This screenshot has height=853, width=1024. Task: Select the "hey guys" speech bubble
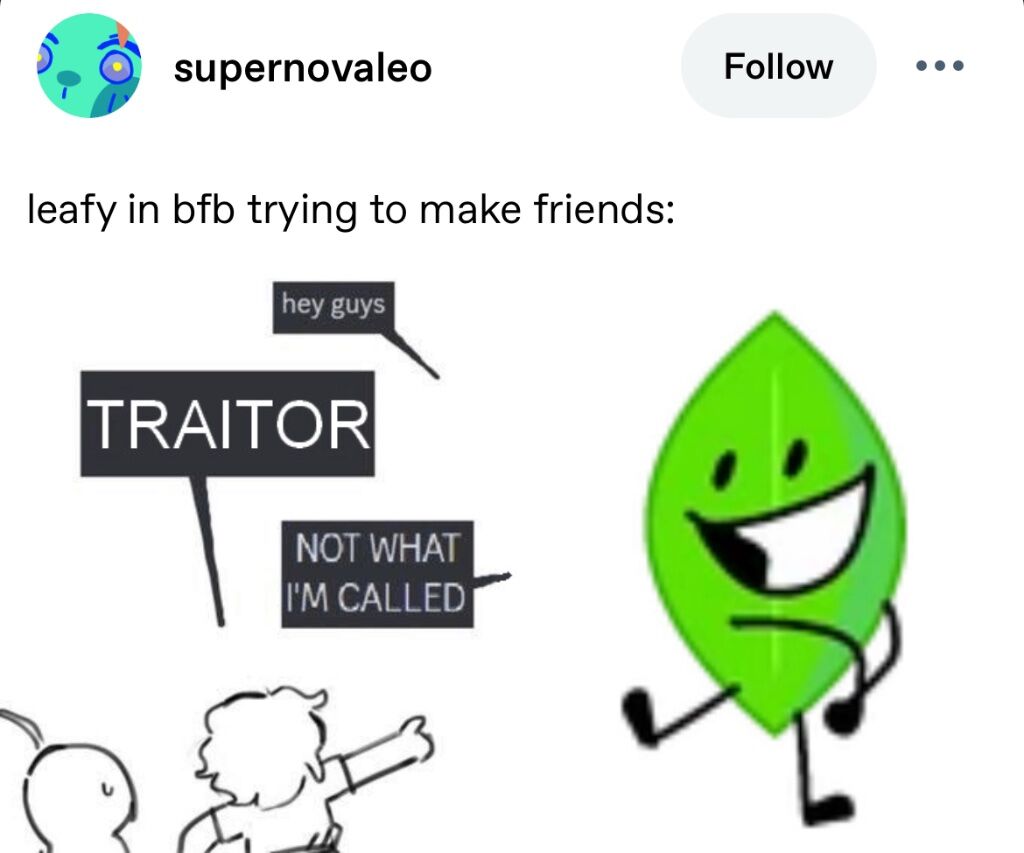[x=333, y=306]
